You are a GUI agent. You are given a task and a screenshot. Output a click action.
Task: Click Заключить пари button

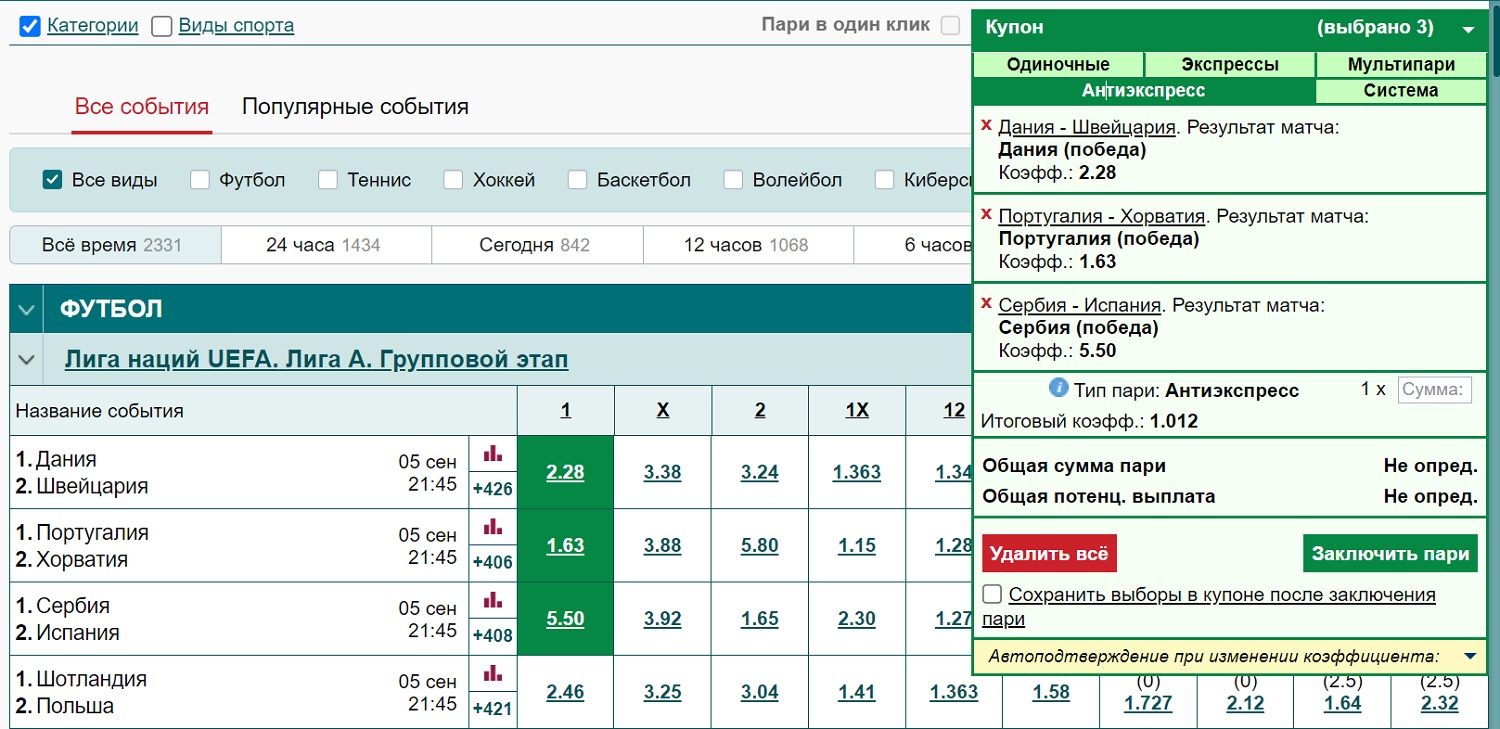pyautogui.click(x=1390, y=554)
